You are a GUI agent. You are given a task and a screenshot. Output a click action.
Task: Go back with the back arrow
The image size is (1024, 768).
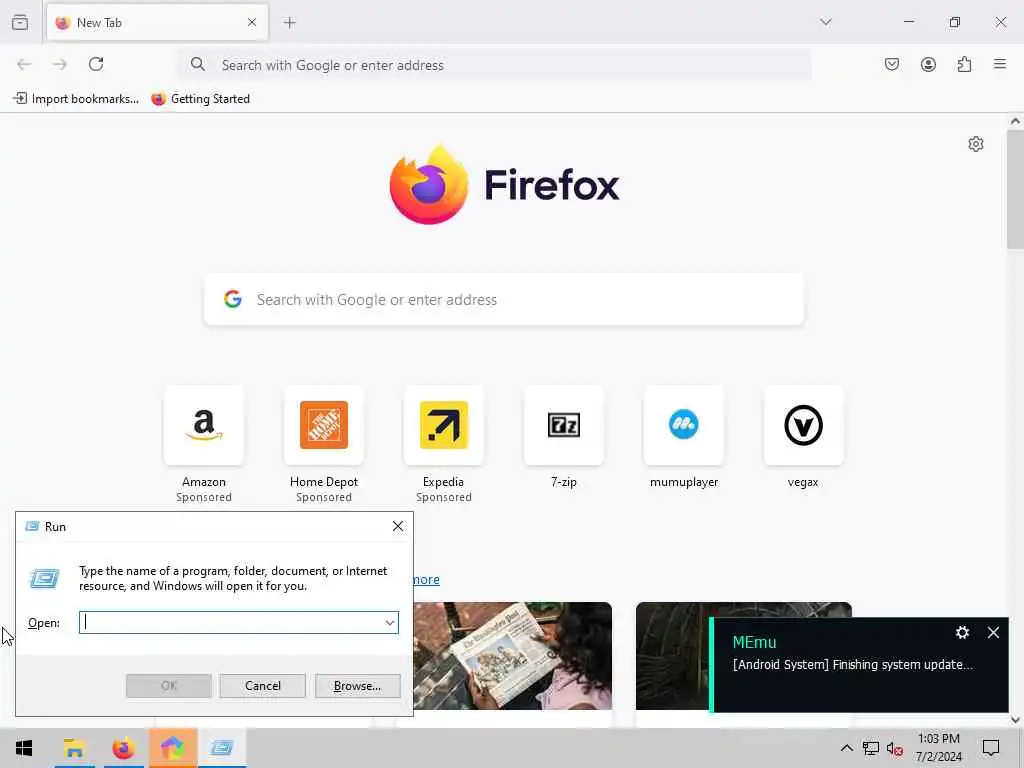(x=24, y=64)
